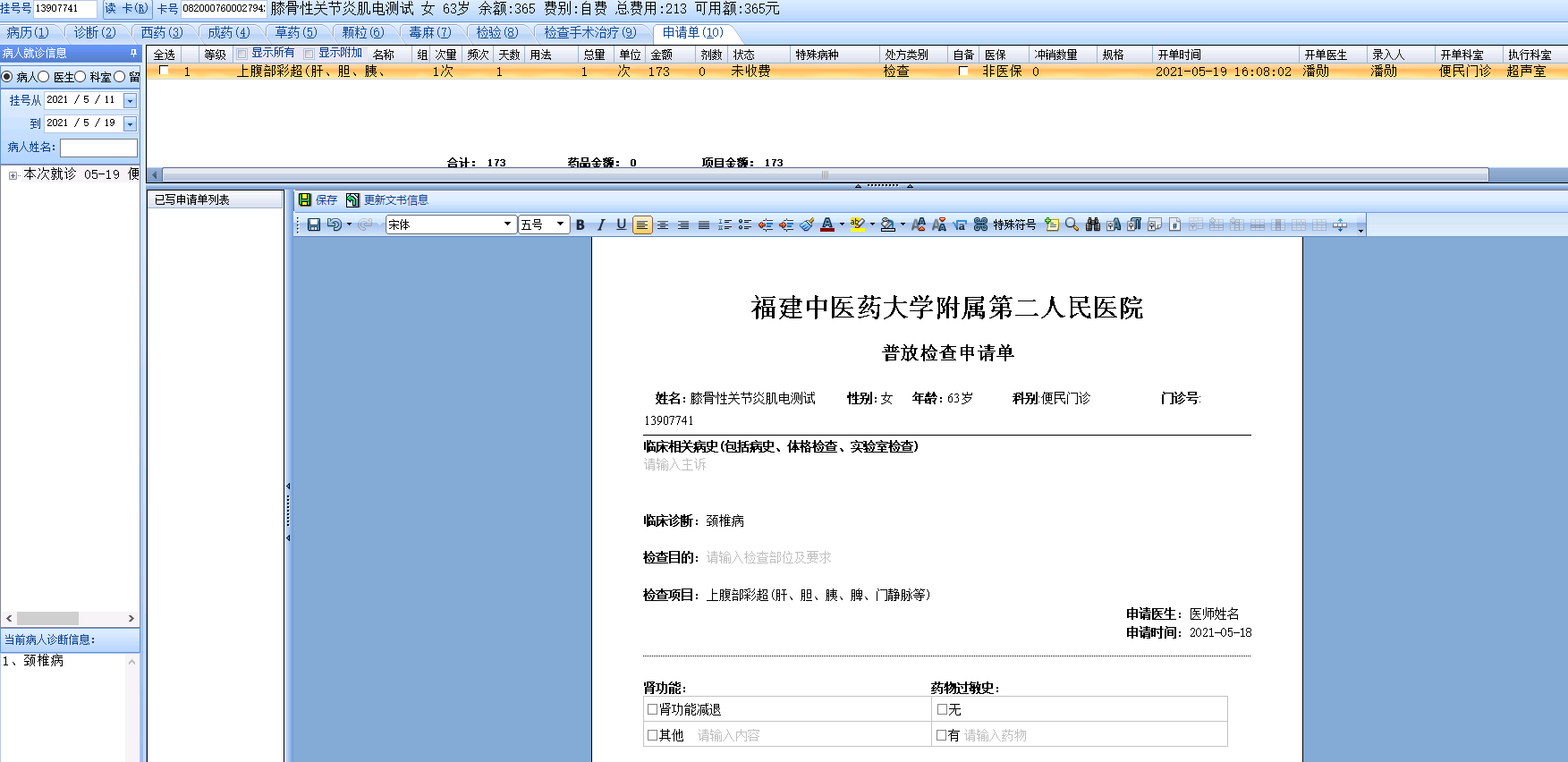The height and width of the screenshot is (762, 1568).
Task: Insert a square root formula
Action: [960, 224]
